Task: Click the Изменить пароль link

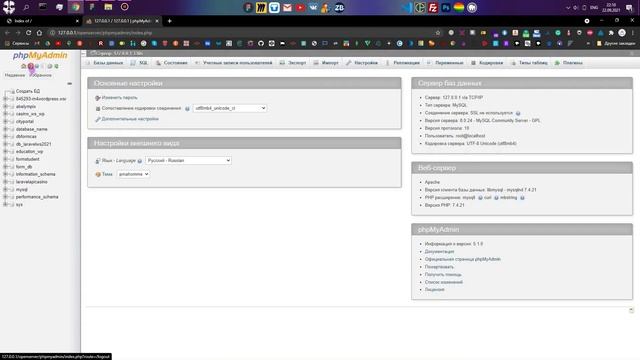Action: point(119,98)
